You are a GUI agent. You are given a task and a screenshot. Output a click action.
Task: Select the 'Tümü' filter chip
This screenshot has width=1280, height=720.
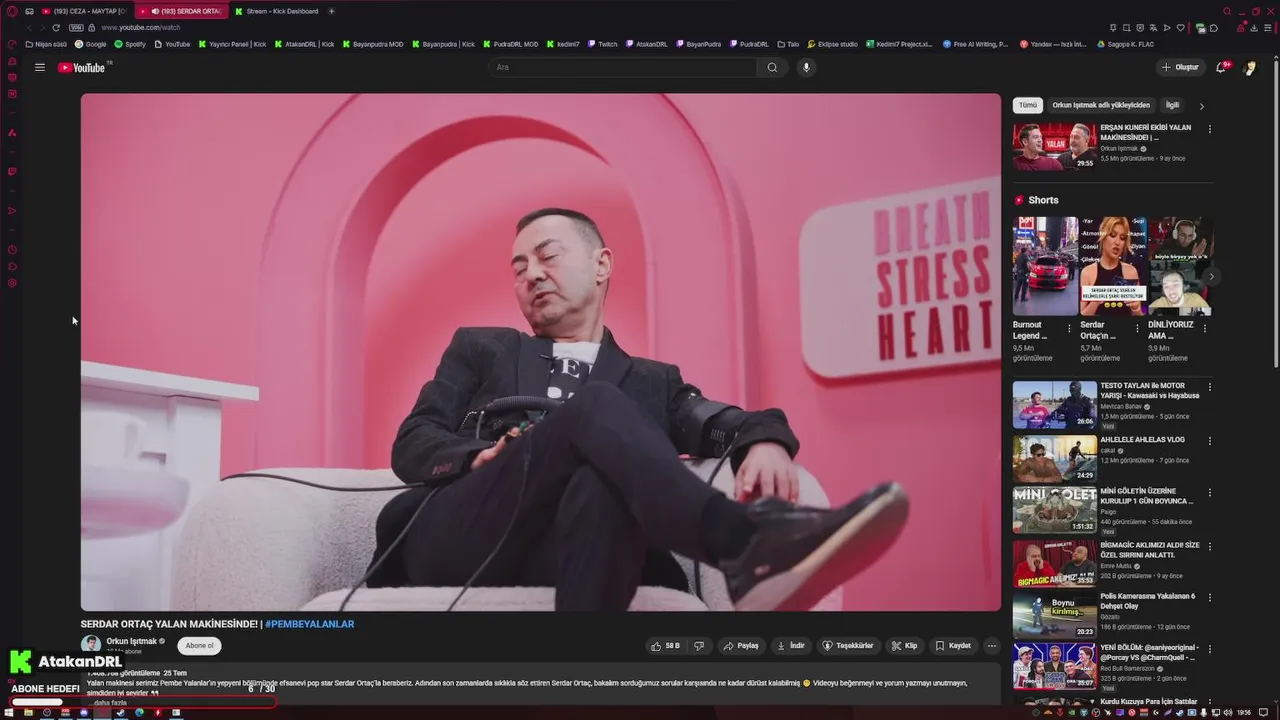point(1028,105)
